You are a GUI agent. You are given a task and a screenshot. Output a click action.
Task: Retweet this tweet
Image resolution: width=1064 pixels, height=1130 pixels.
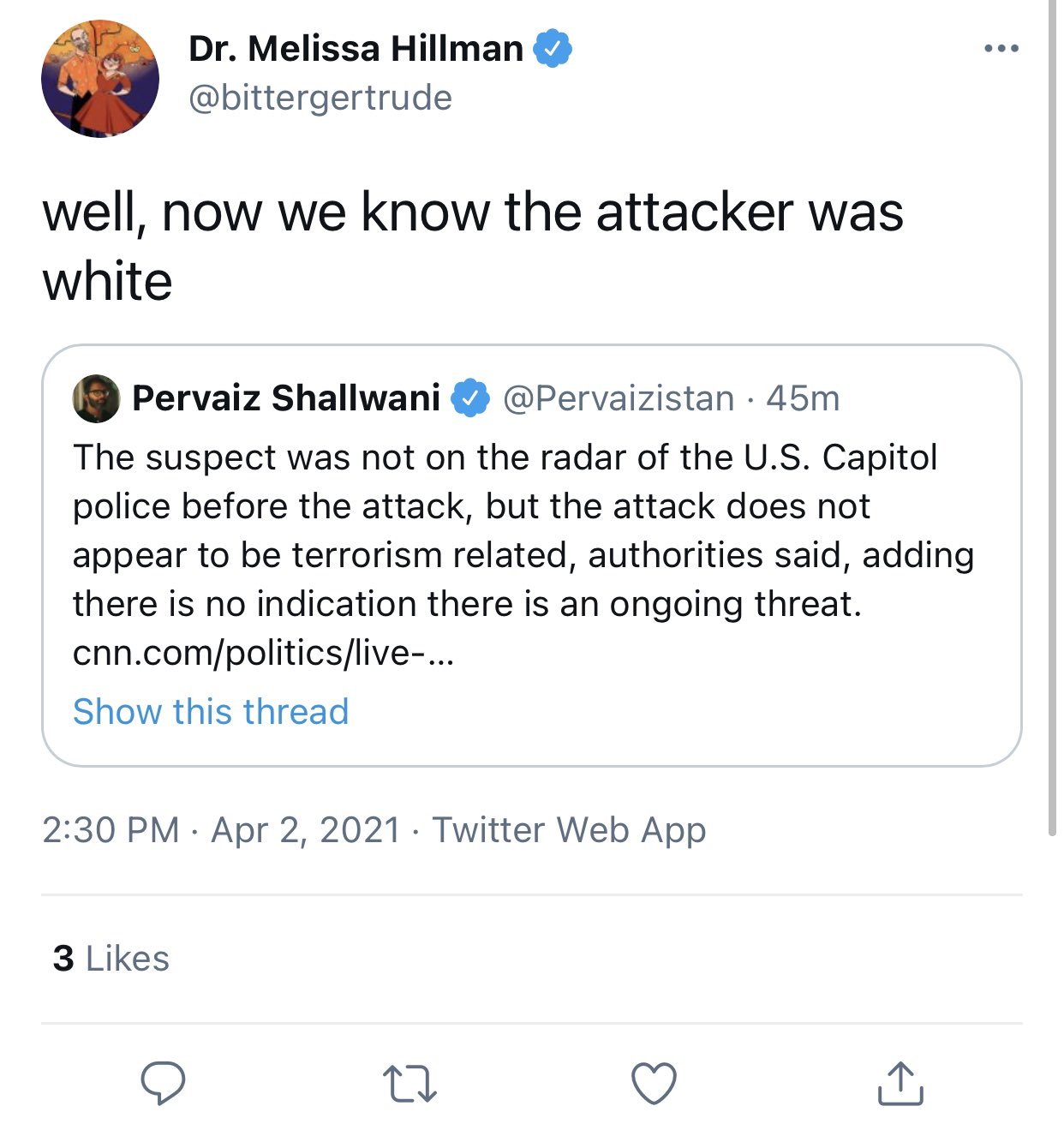409,1083
